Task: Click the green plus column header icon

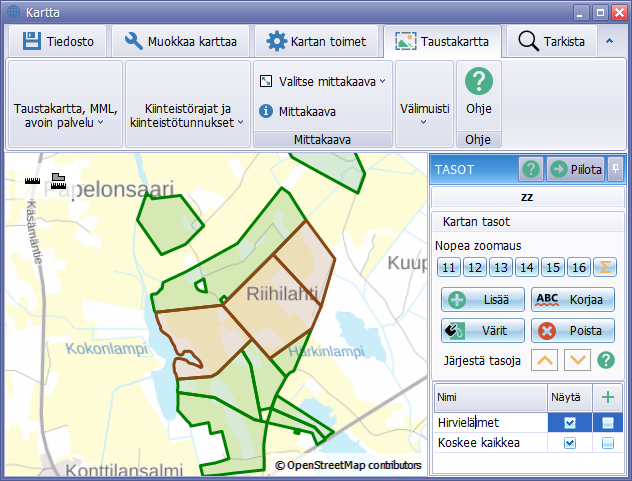Action: [x=608, y=398]
